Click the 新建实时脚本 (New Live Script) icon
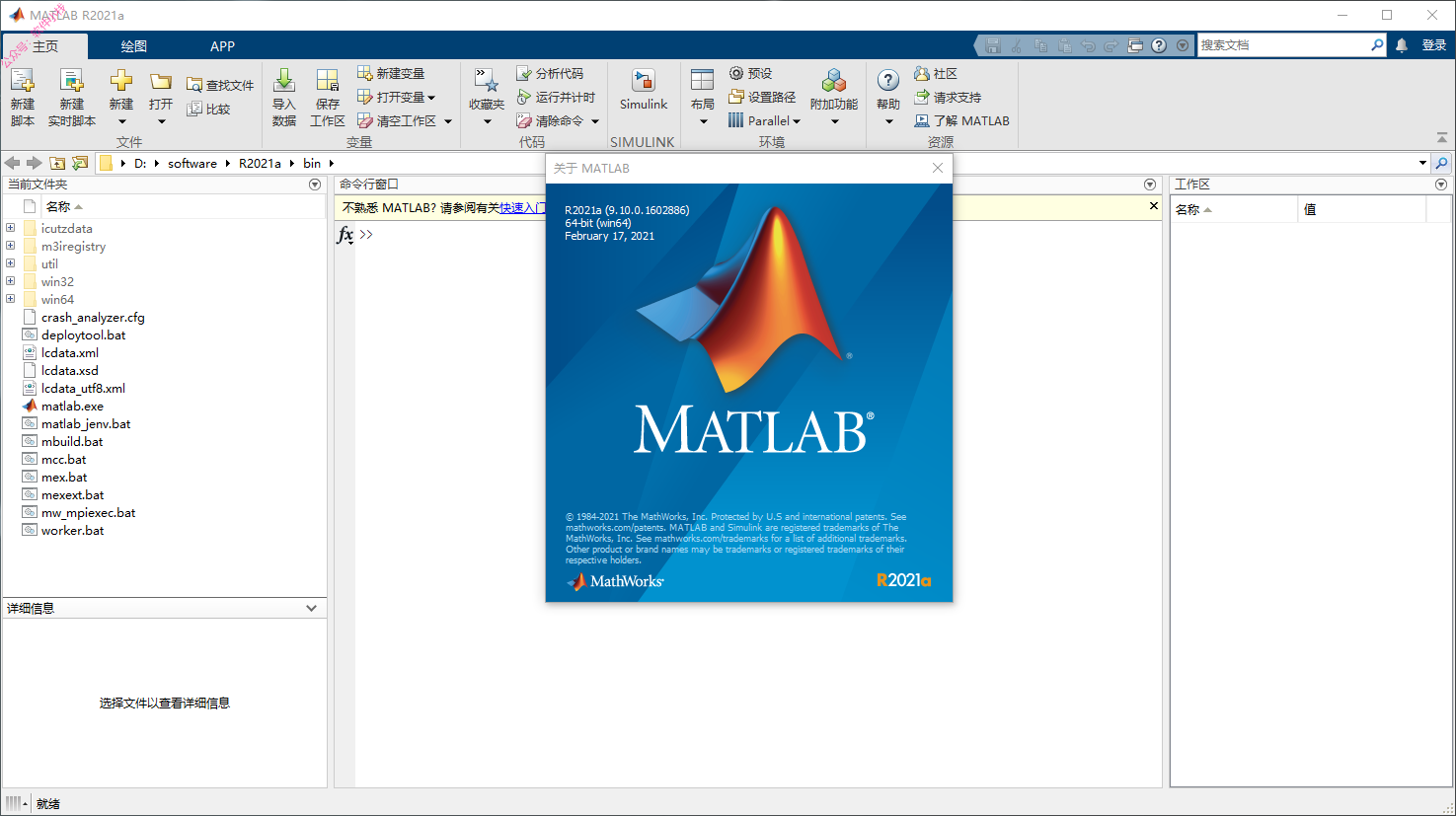The height and width of the screenshot is (816, 1456). click(72, 81)
